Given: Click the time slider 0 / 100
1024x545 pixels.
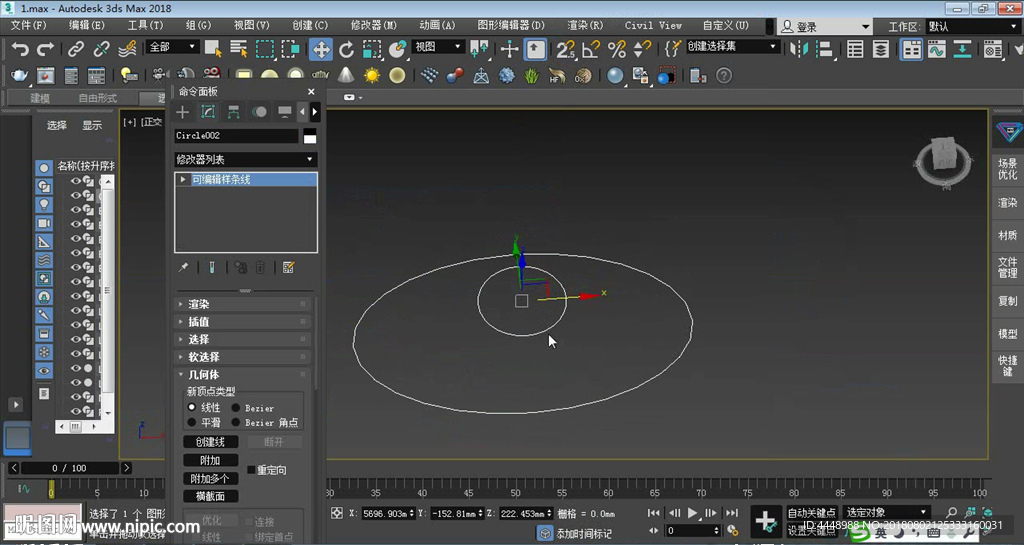Looking at the screenshot, I should point(70,468).
